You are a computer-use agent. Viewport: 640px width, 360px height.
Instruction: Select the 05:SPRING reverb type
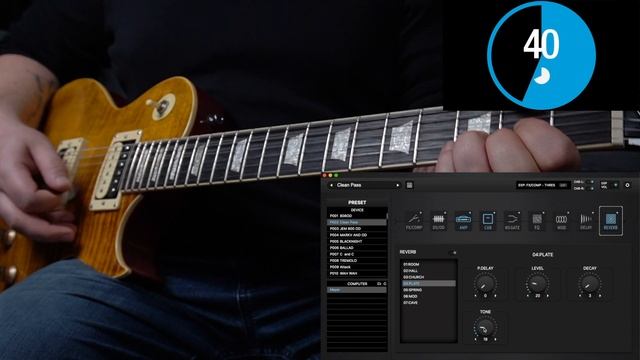(429, 290)
